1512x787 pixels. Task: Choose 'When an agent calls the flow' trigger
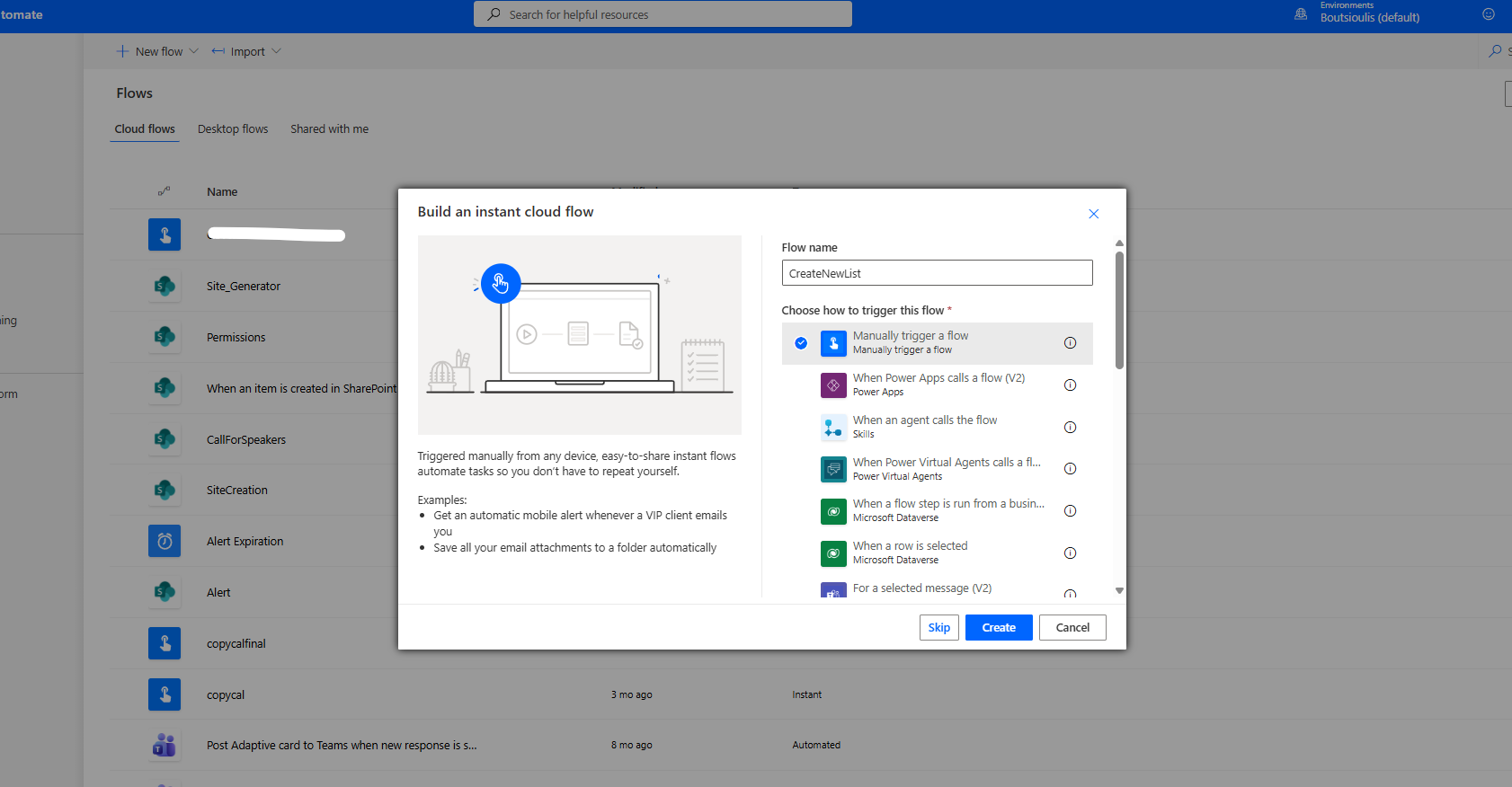coord(925,420)
